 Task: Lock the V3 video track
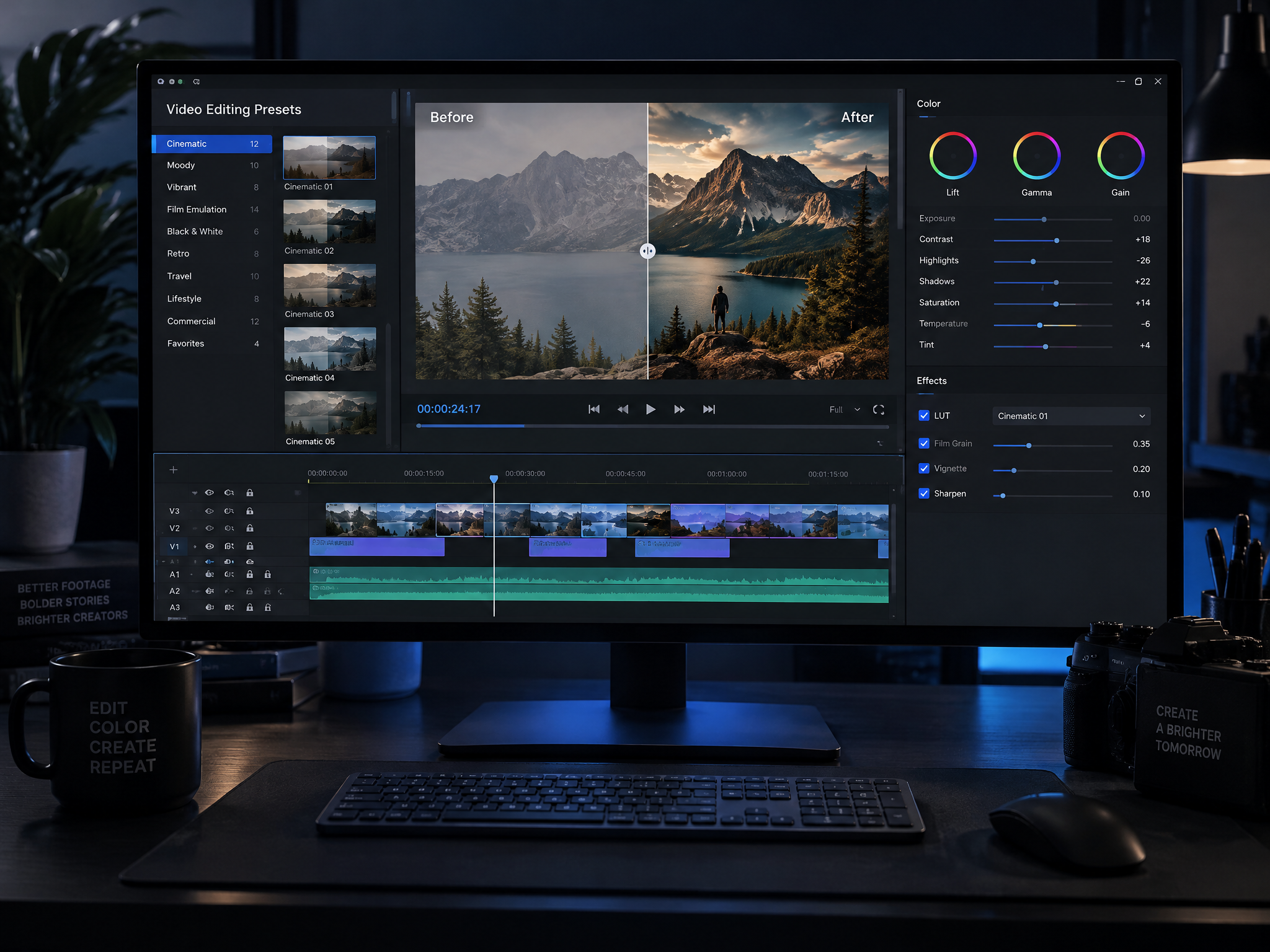[250, 511]
